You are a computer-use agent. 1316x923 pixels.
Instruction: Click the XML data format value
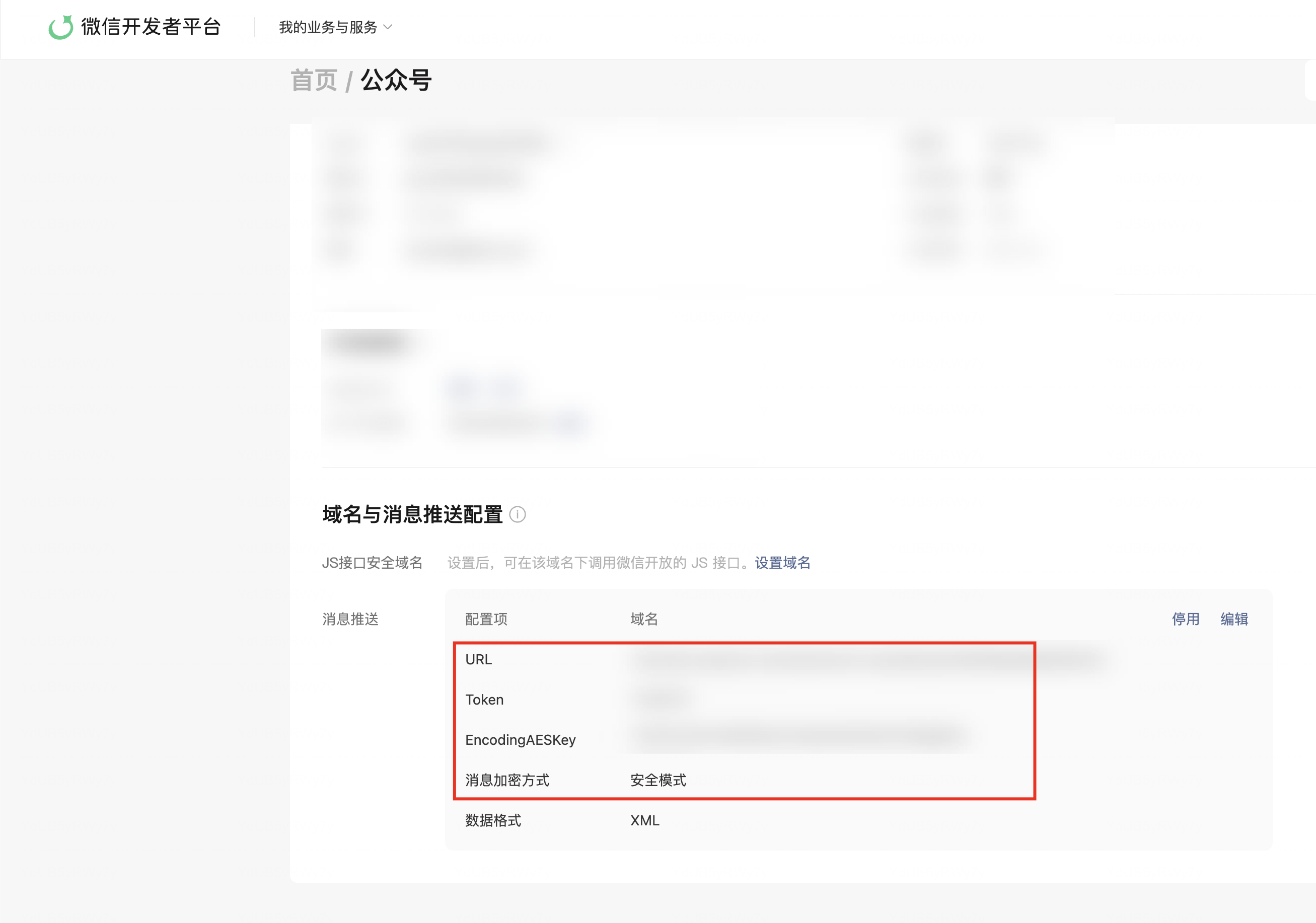pos(645,820)
